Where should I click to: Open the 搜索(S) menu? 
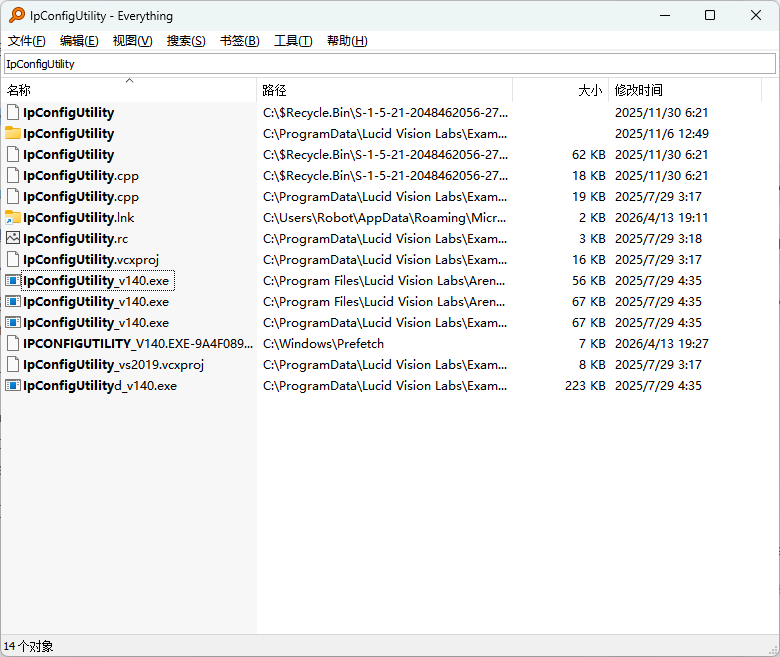tap(186, 41)
